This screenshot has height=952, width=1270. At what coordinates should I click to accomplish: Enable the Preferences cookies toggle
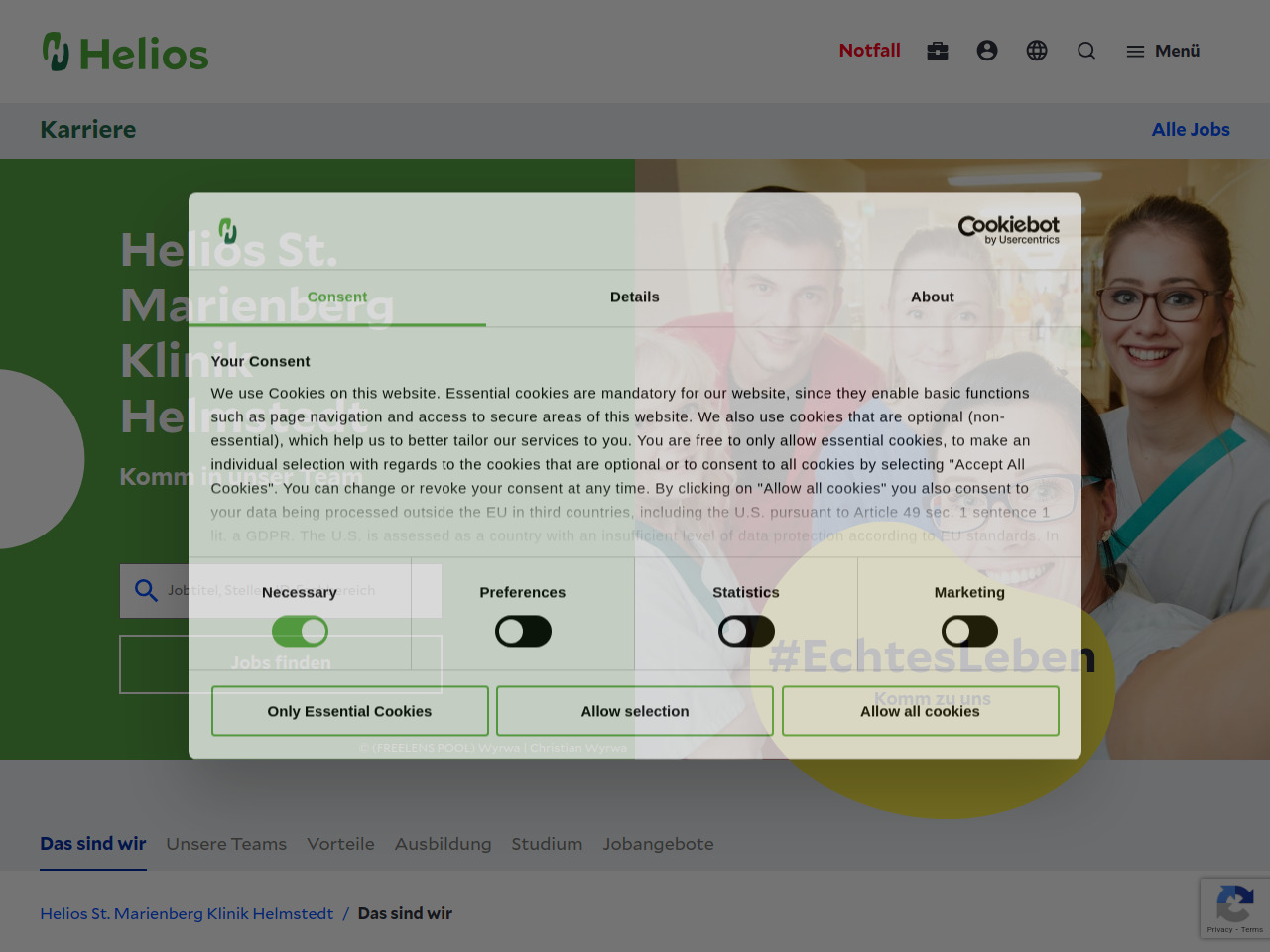[x=523, y=631]
